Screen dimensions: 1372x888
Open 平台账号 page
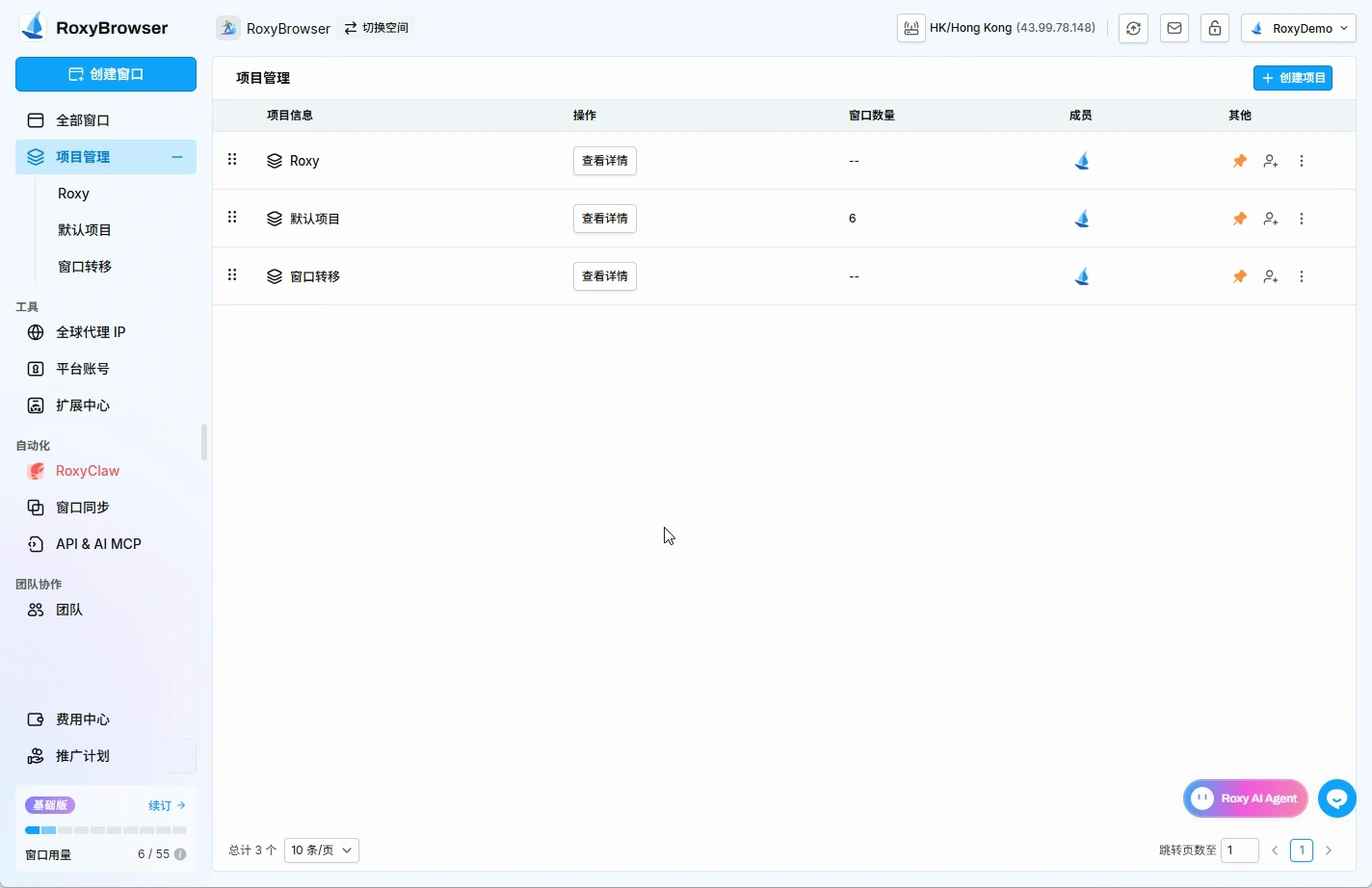pyautogui.click(x=106, y=369)
